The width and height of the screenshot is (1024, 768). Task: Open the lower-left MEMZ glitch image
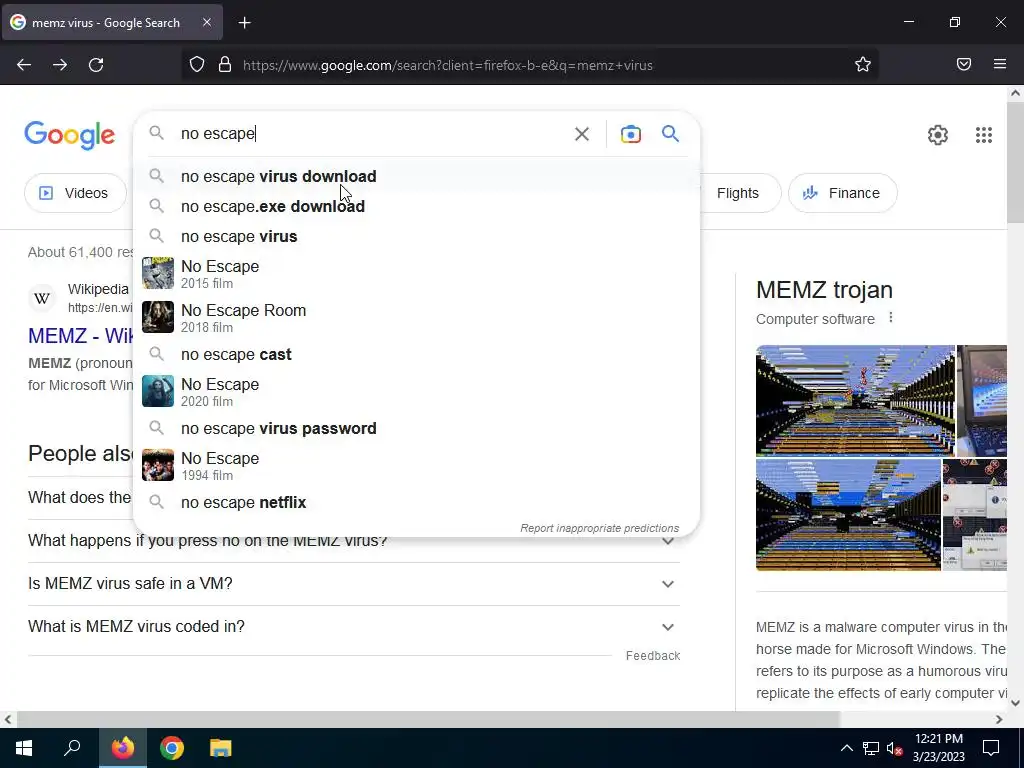point(848,515)
